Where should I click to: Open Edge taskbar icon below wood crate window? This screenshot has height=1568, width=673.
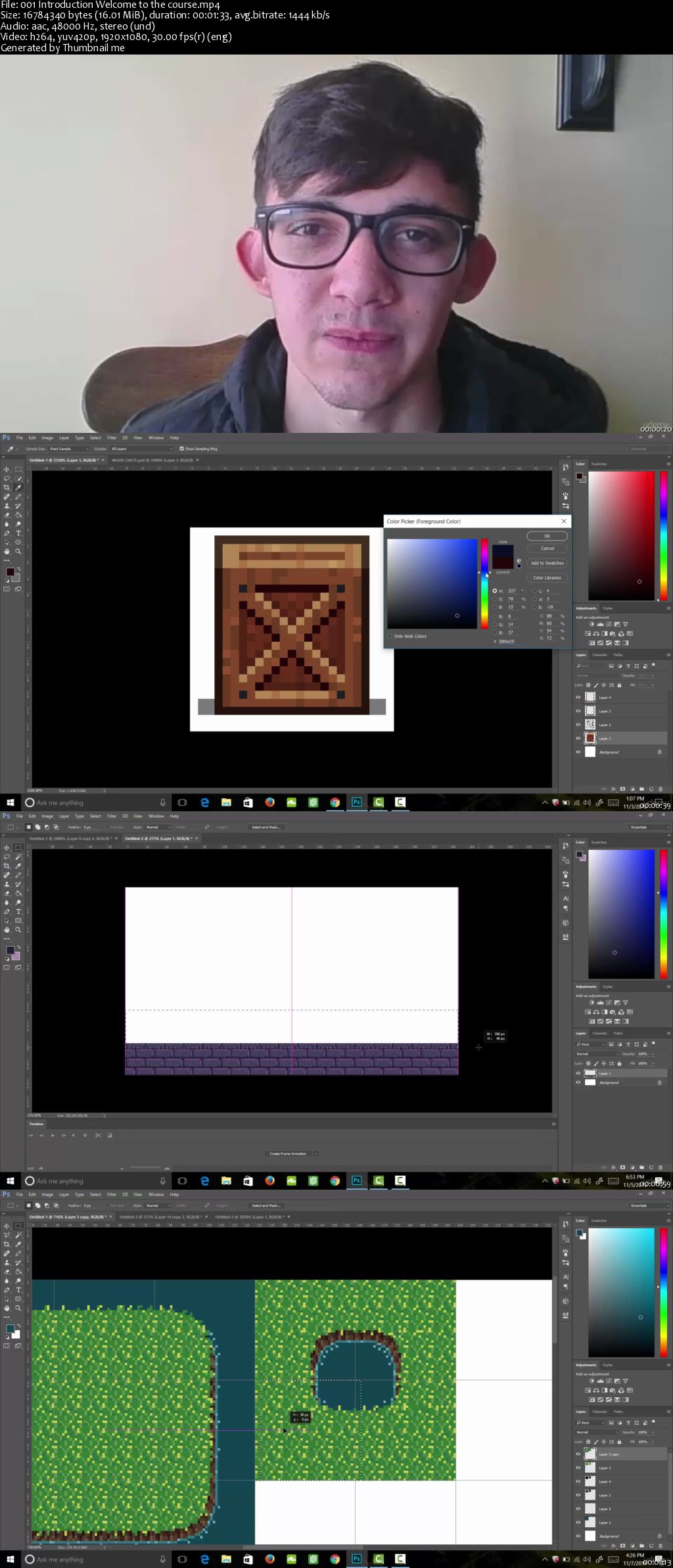pos(204,802)
